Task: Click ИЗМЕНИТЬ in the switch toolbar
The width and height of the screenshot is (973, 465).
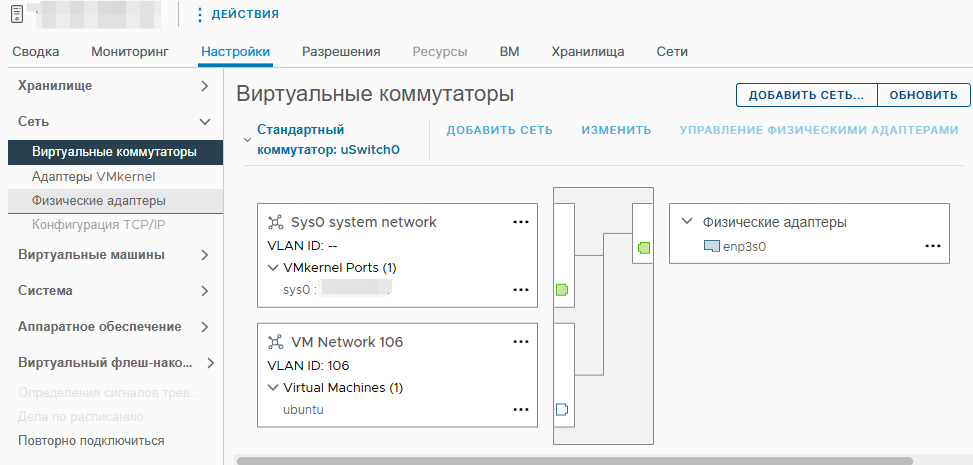Action: click(616, 130)
